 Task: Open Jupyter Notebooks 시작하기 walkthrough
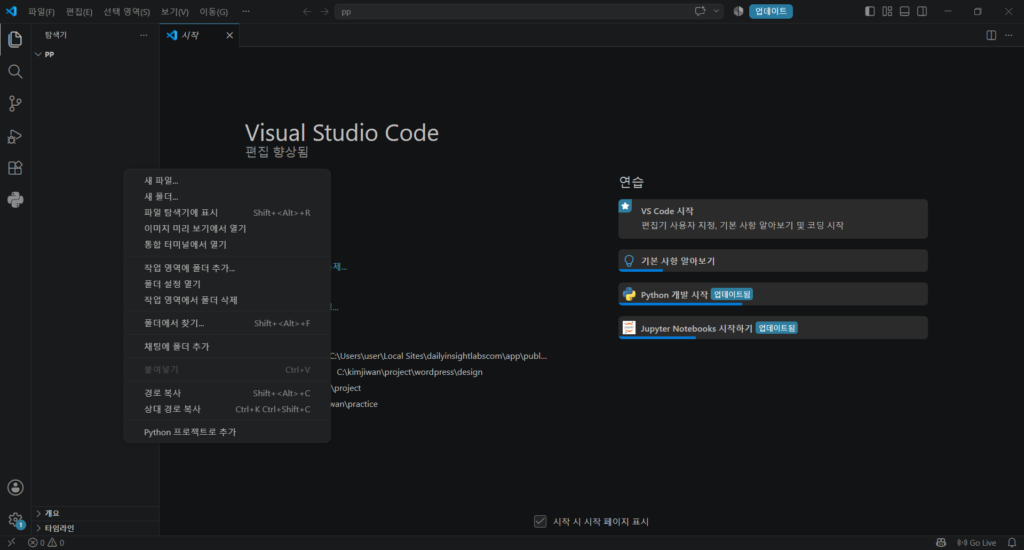point(773,328)
